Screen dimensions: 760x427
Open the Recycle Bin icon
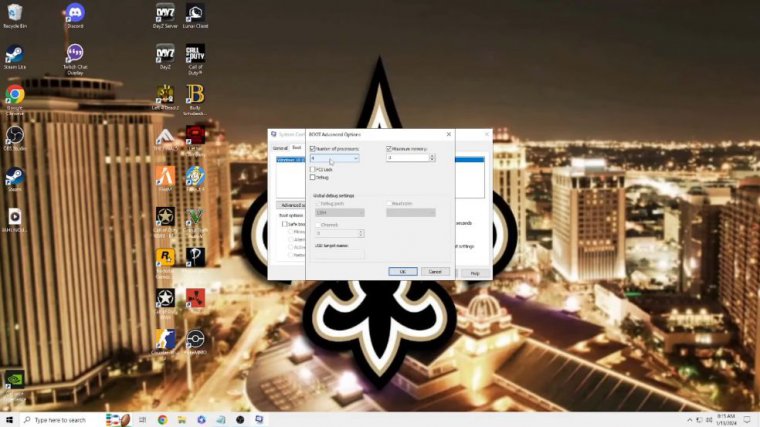point(15,14)
